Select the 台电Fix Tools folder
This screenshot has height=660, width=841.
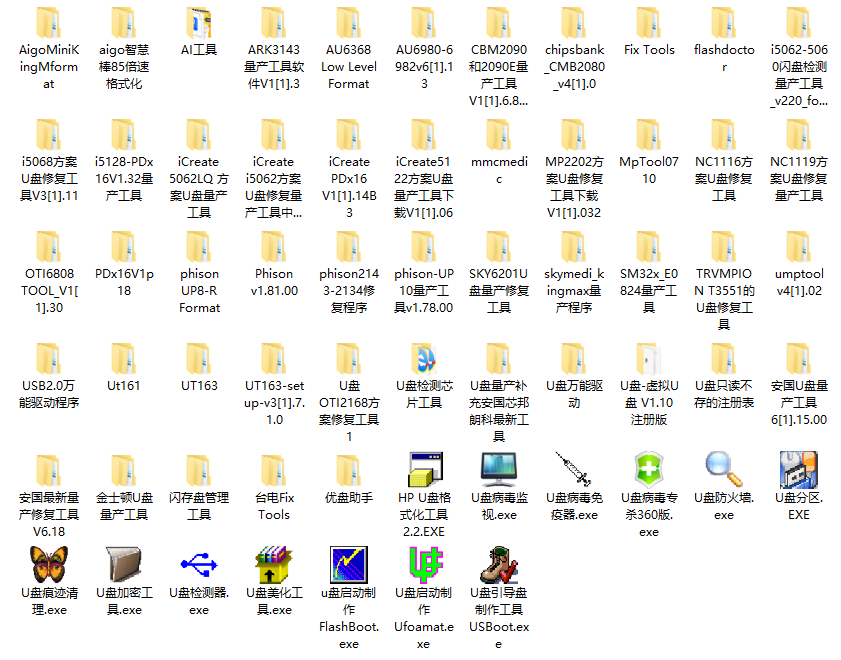[x=274, y=470]
